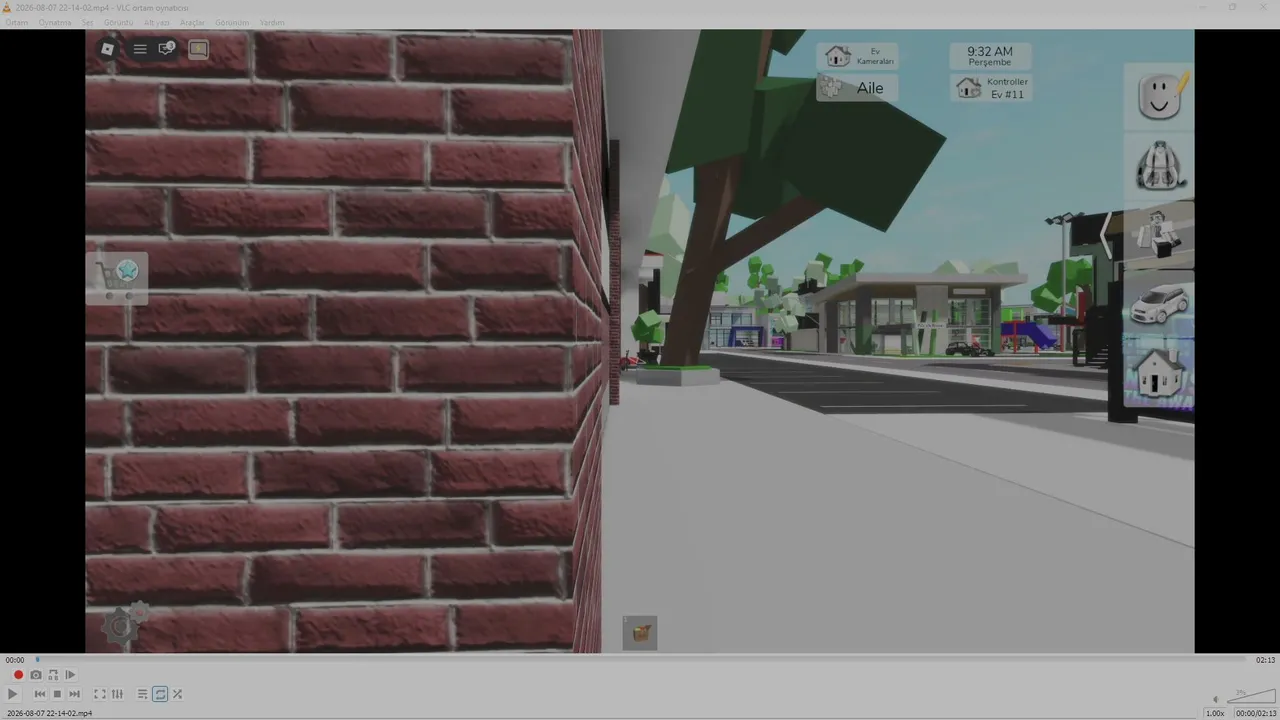Image resolution: width=1280 pixels, height=720 pixels.
Task: Stop playback with the square button
Action: pos(57,694)
